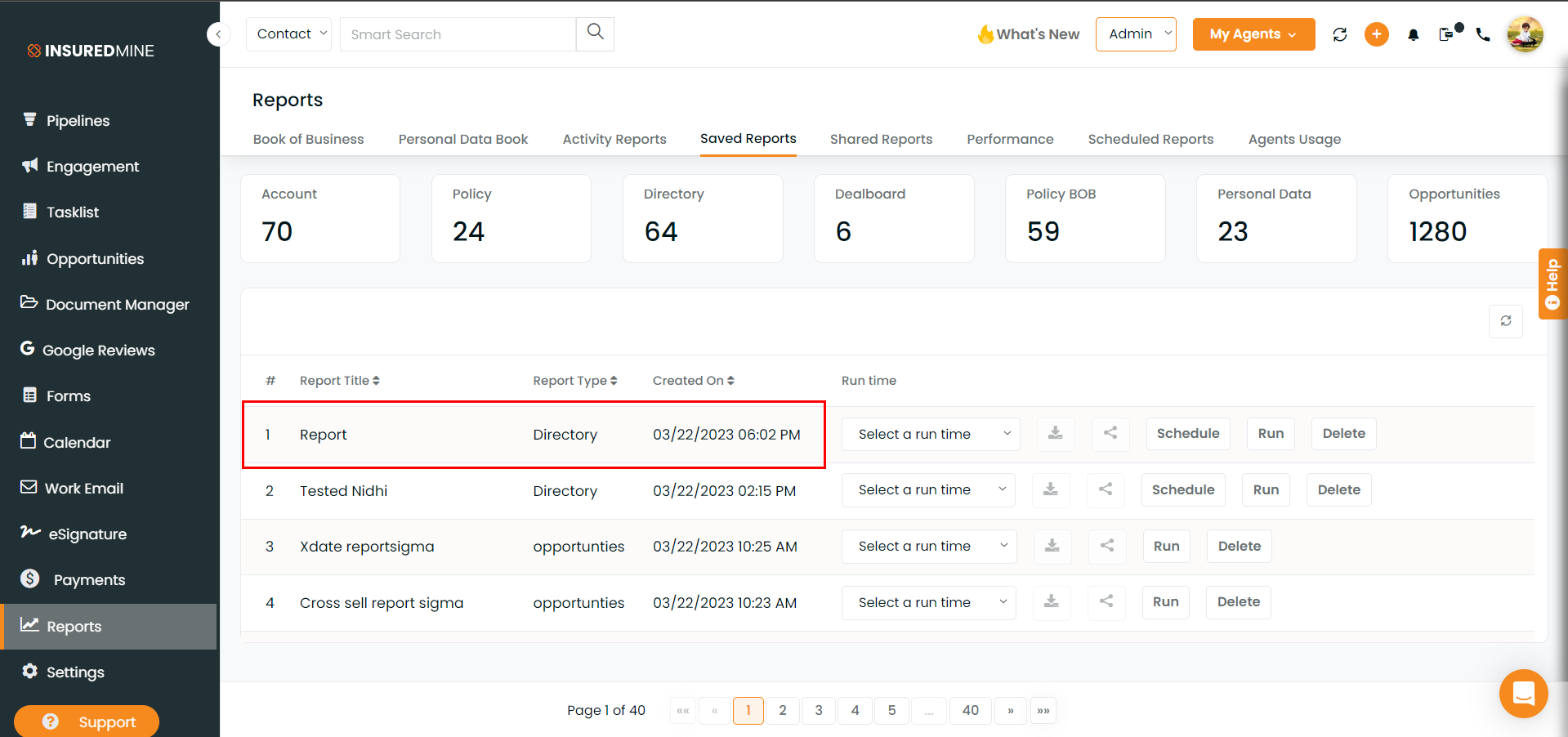Open the Help side tab
This screenshot has height=737, width=1568.
[x=1552, y=284]
